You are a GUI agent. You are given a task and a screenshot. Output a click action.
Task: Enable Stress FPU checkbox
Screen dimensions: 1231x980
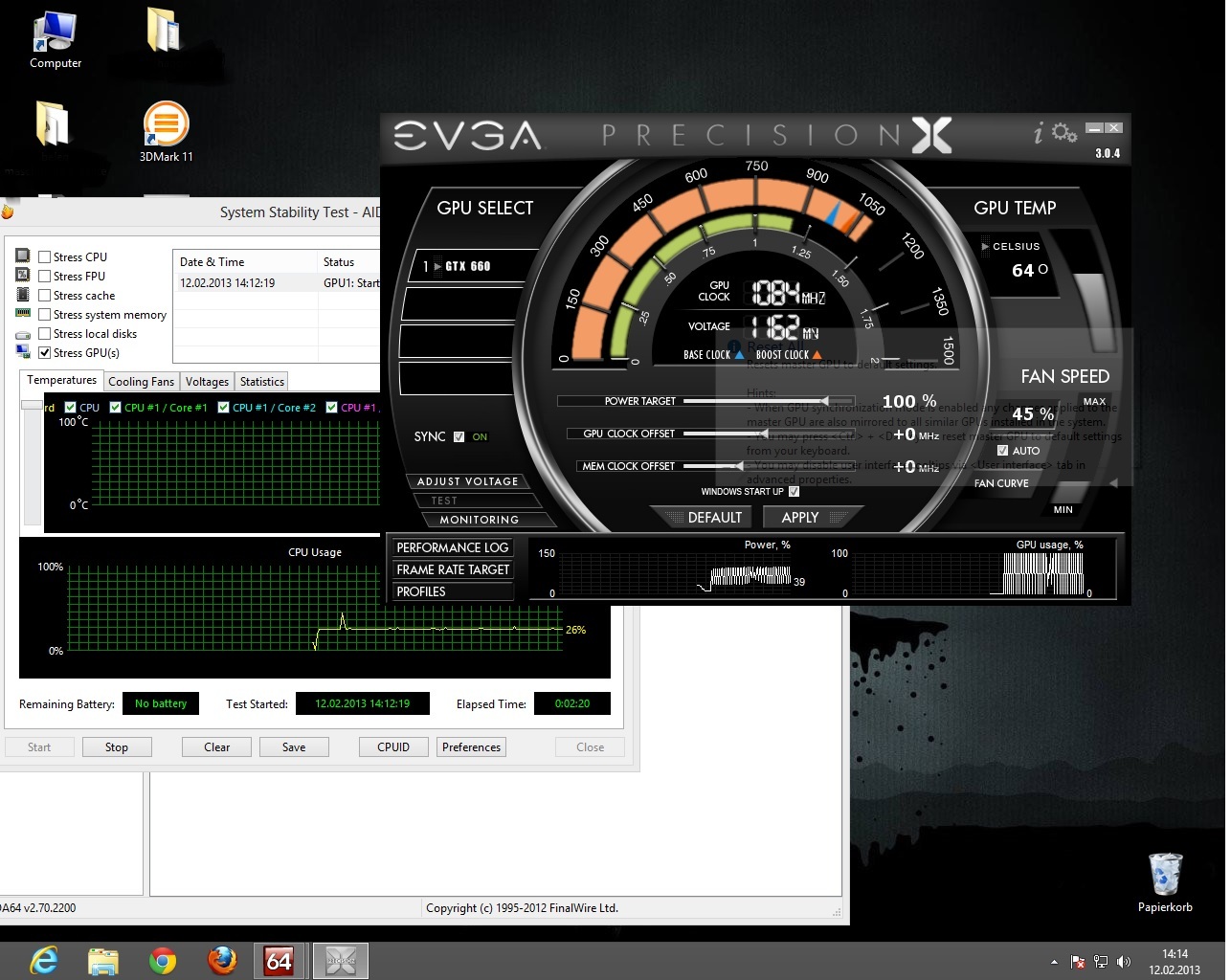(x=44, y=276)
